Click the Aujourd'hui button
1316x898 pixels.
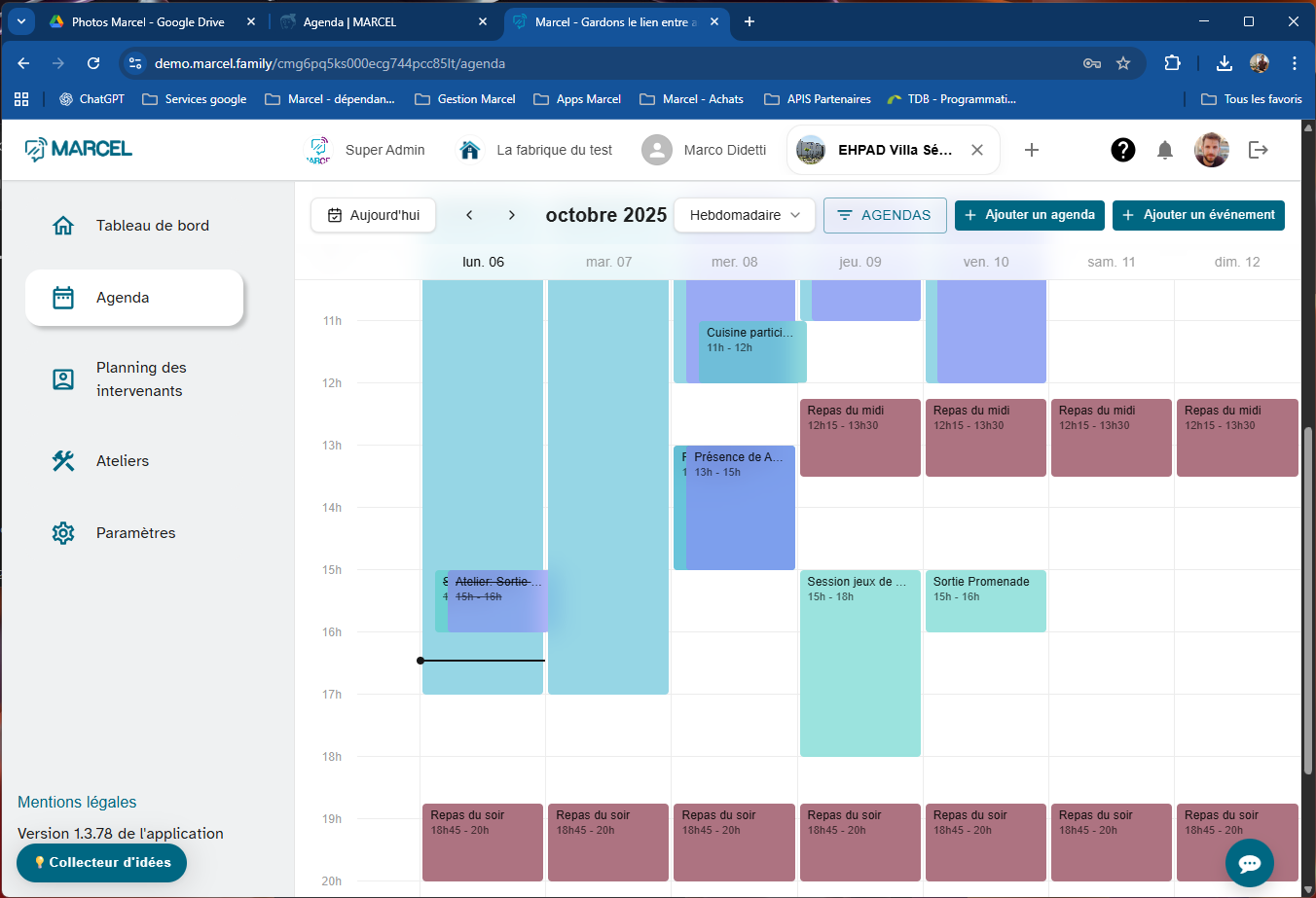pyautogui.click(x=374, y=215)
